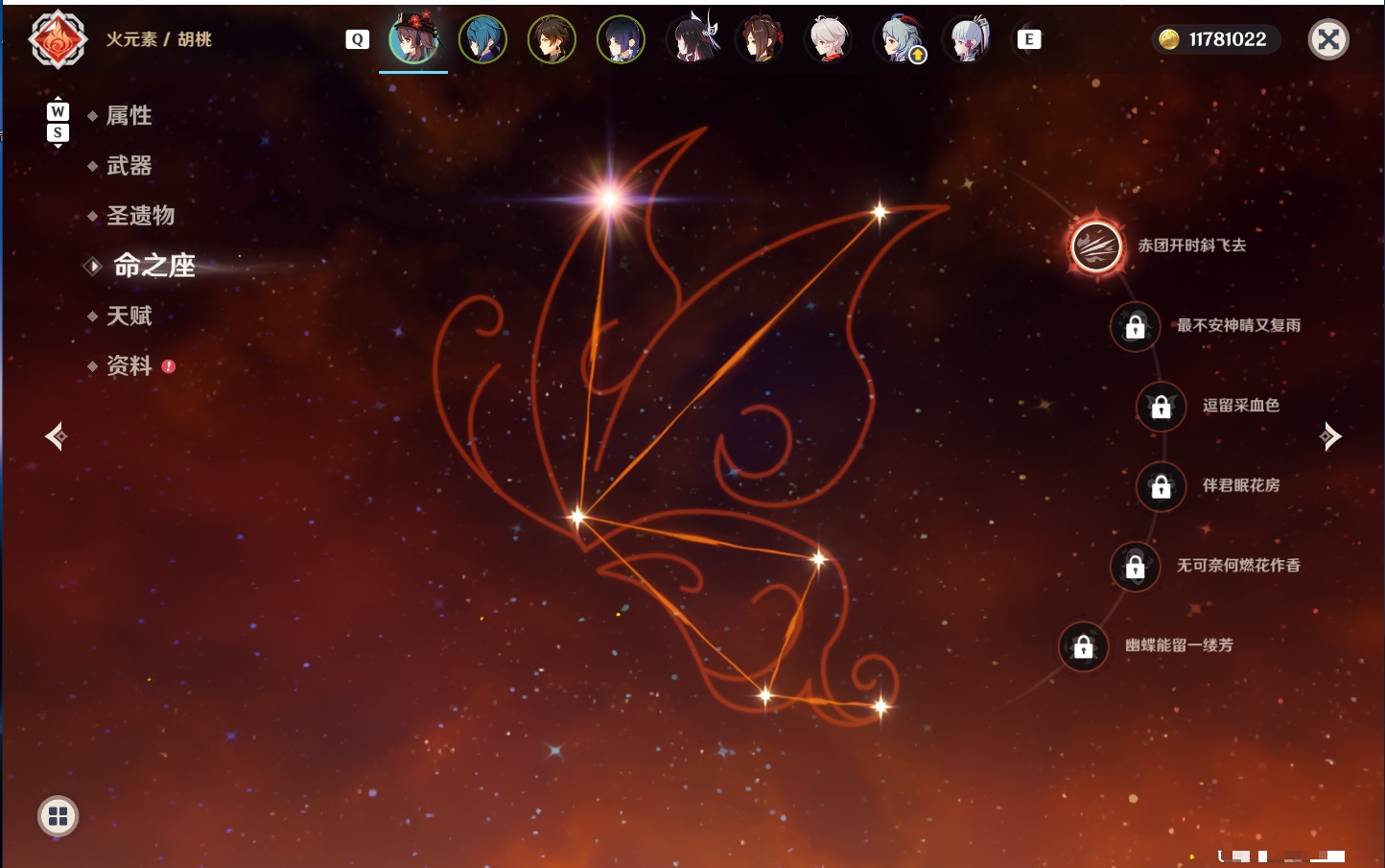This screenshot has height=868, width=1385.
Task: Select locked 幽蝶能留一缕芳 constellation node
Action: pos(1083,646)
